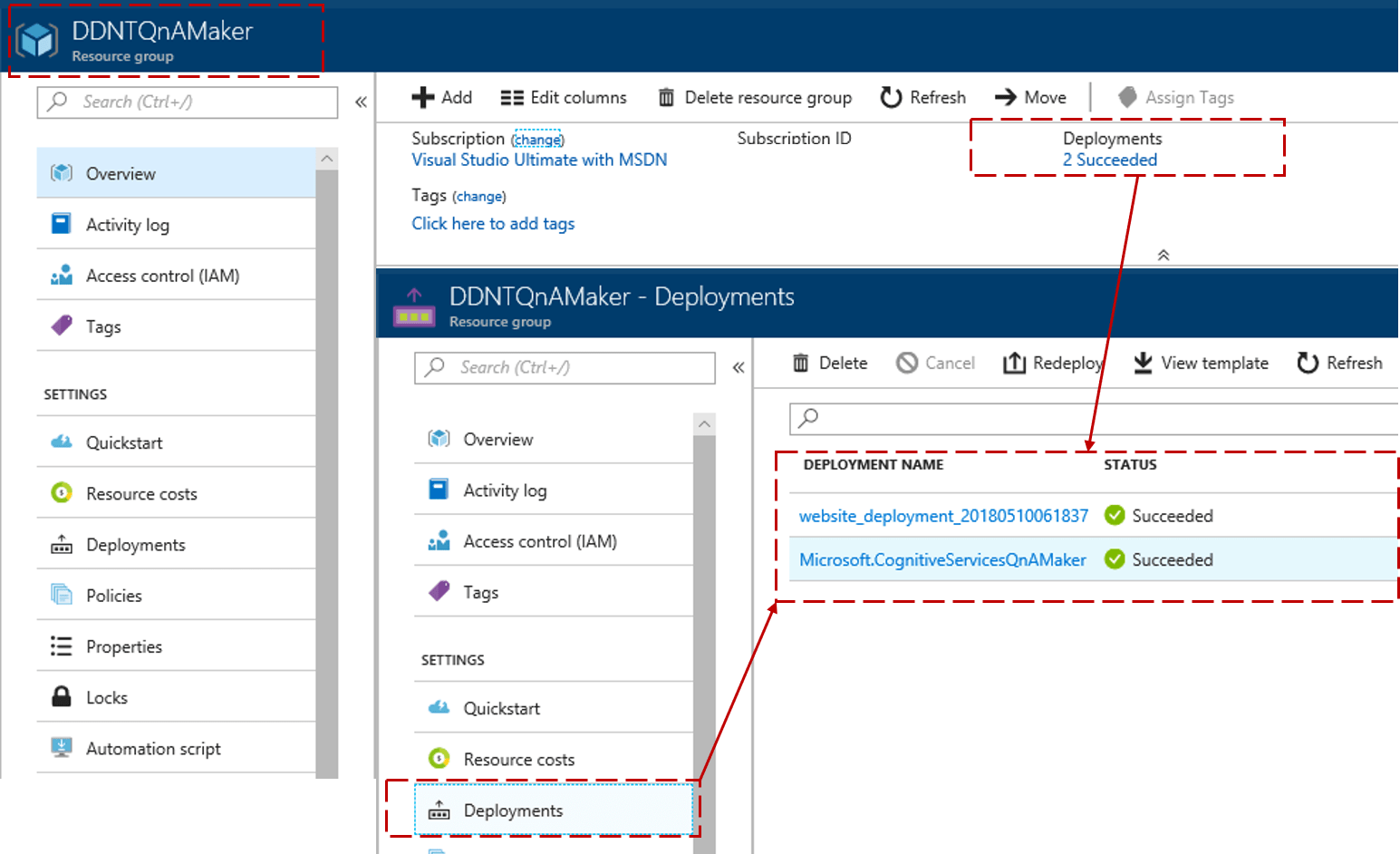Click the Refresh icon in the top toolbar
The width and height of the screenshot is (1400, 854).
coord(889,97)
